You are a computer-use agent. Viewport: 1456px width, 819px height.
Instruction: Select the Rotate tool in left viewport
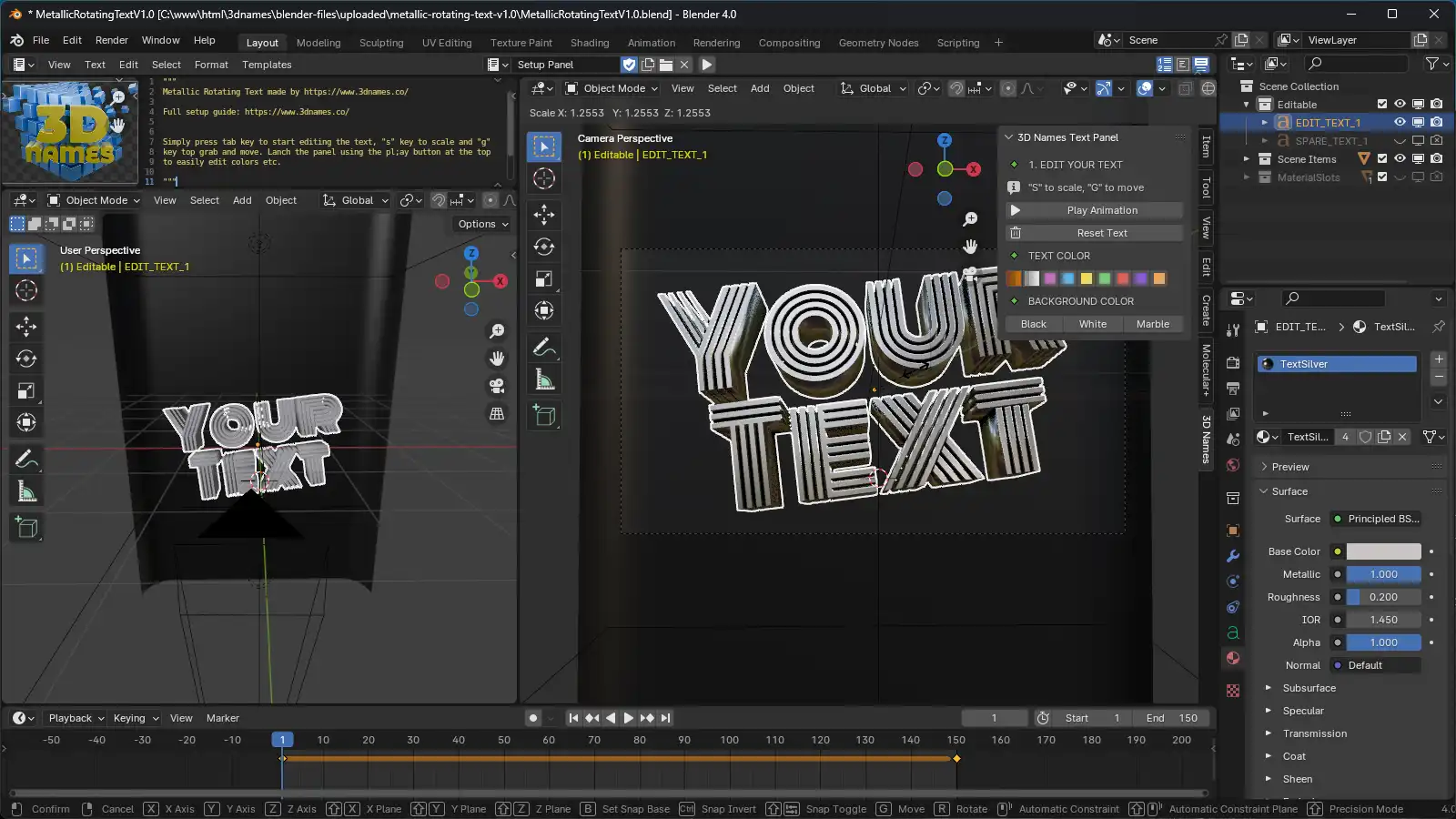point(26,359)
